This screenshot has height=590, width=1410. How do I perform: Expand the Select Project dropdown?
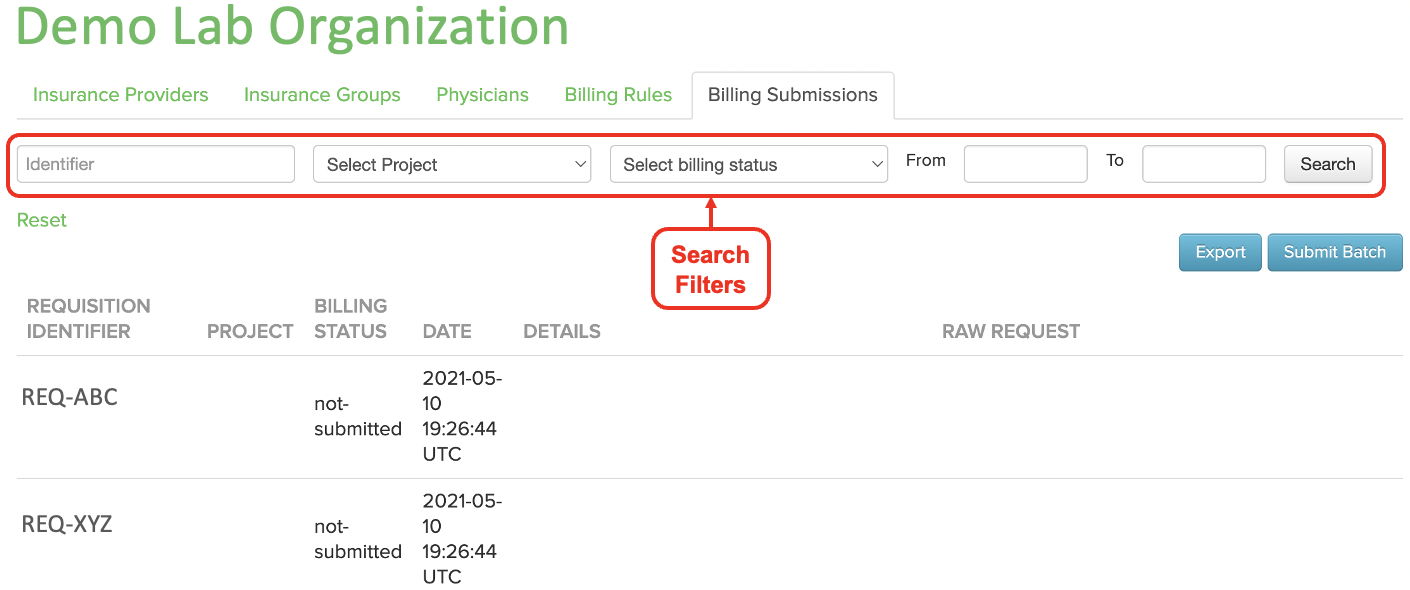pyautogui.click(x=452, y=164)
